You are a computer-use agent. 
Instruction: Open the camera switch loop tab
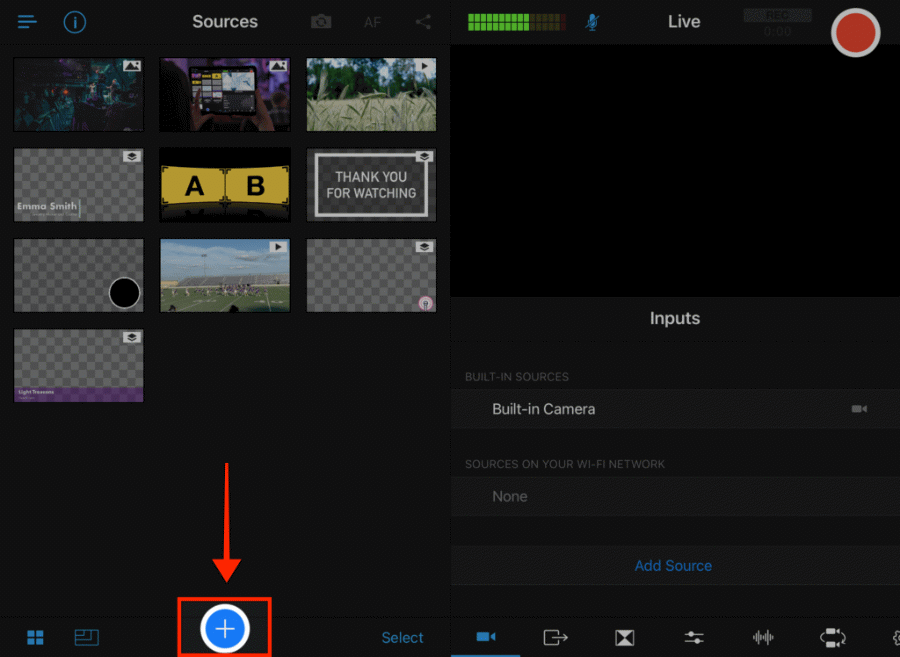click(x=833, y=637)
